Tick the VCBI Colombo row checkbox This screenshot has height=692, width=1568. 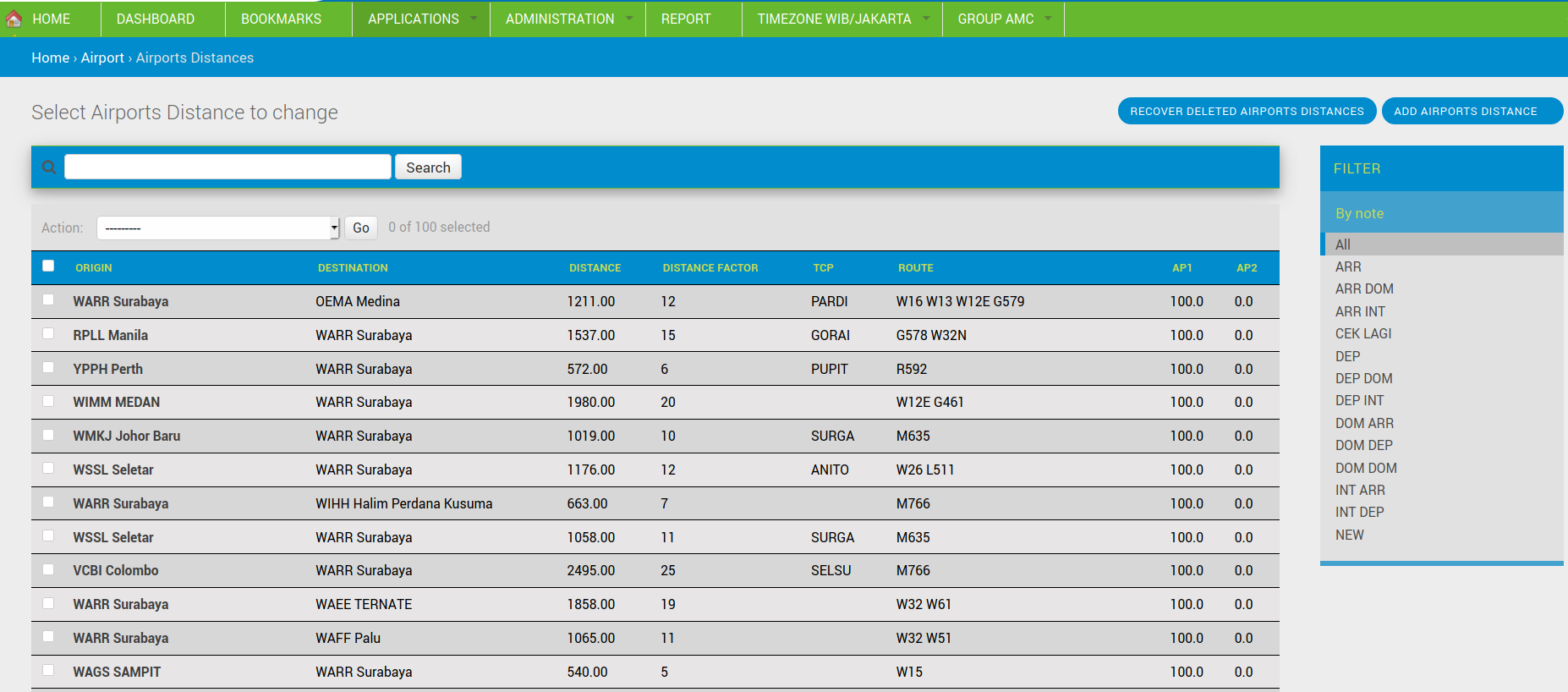pyautogui.click(x=48, y=569)
